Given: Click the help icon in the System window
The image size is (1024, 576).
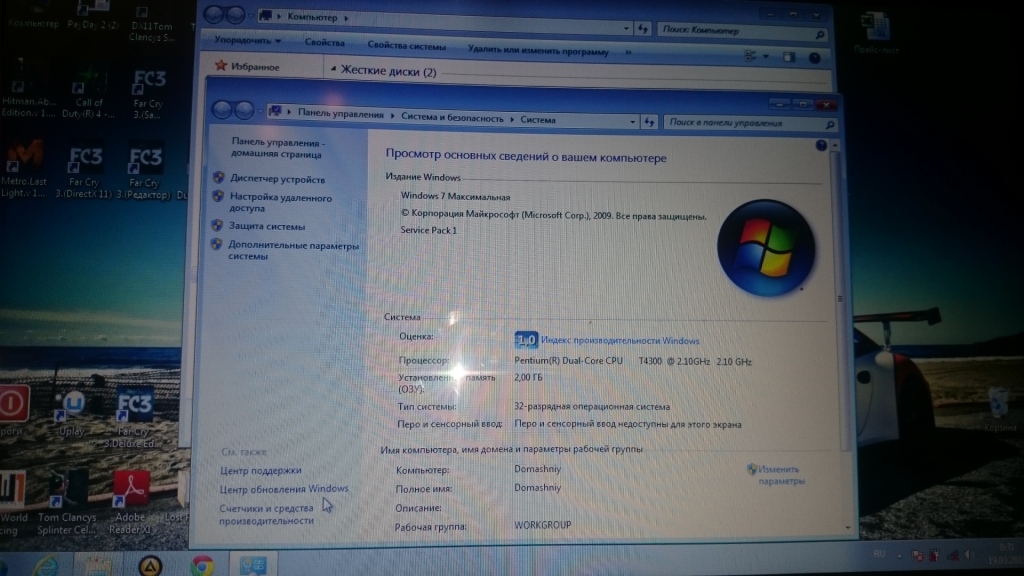Looking at the screenshot, I should 822,145.
